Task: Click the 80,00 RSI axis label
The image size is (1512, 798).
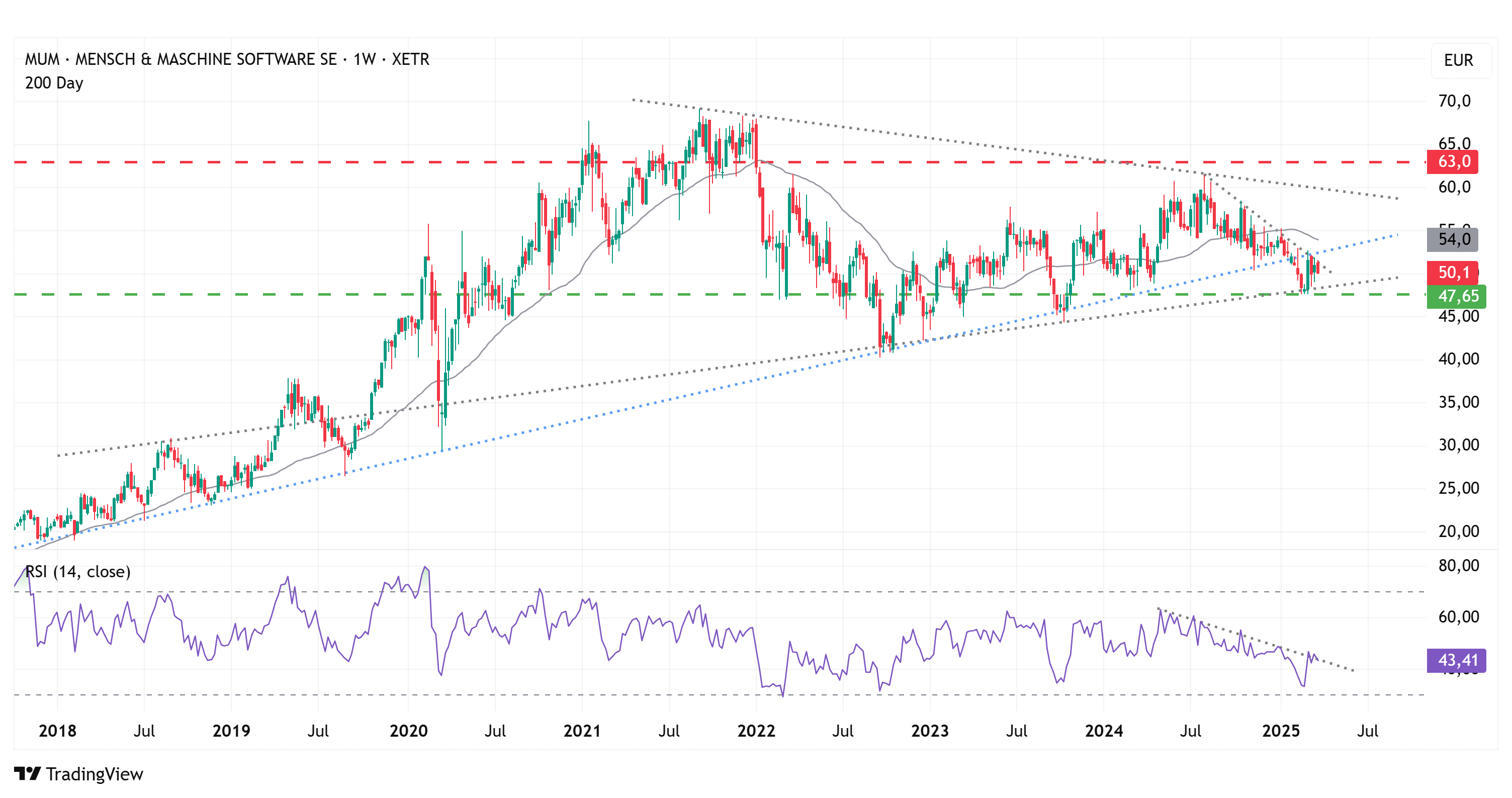Action: point(1459,566)
